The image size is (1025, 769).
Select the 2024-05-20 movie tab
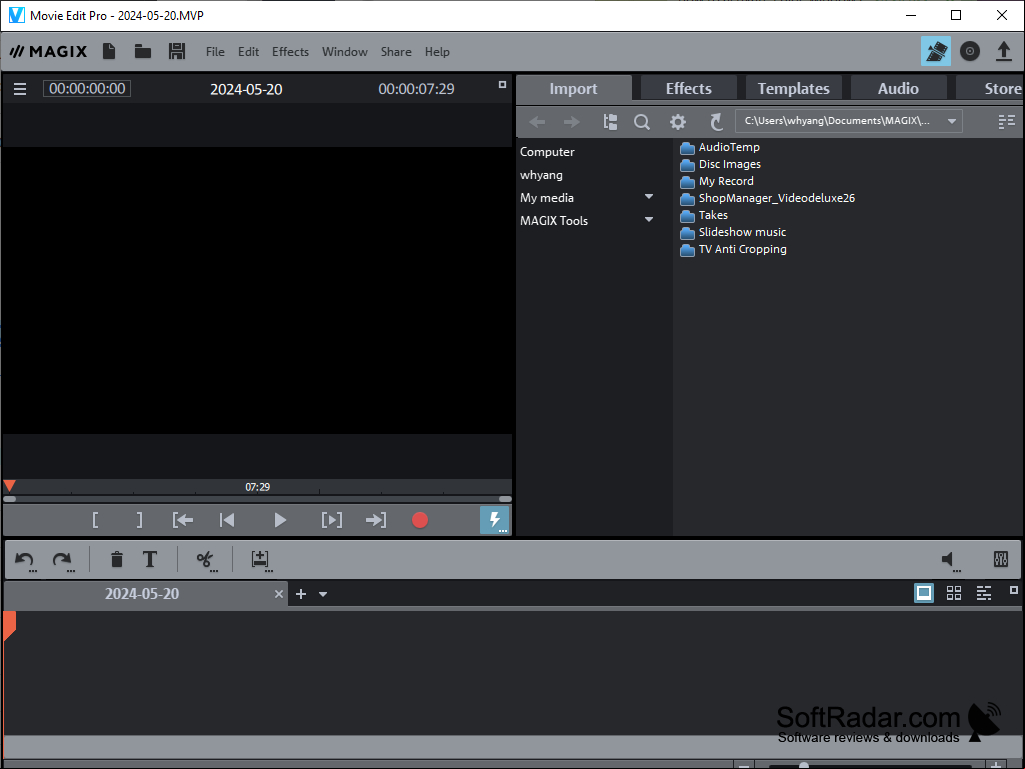coord(142,594)
